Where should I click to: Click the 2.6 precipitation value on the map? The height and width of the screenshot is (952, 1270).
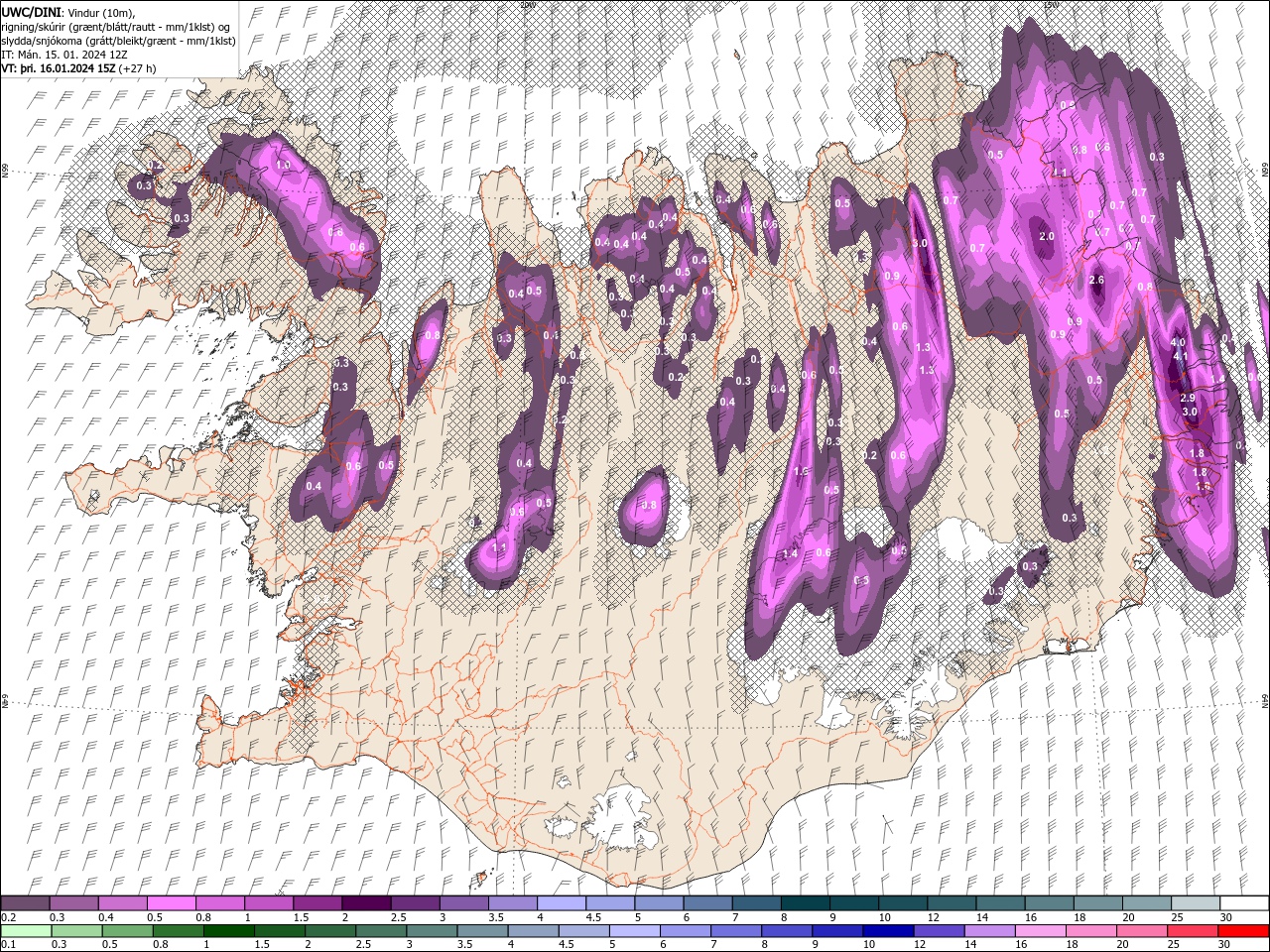[1096, 281]
